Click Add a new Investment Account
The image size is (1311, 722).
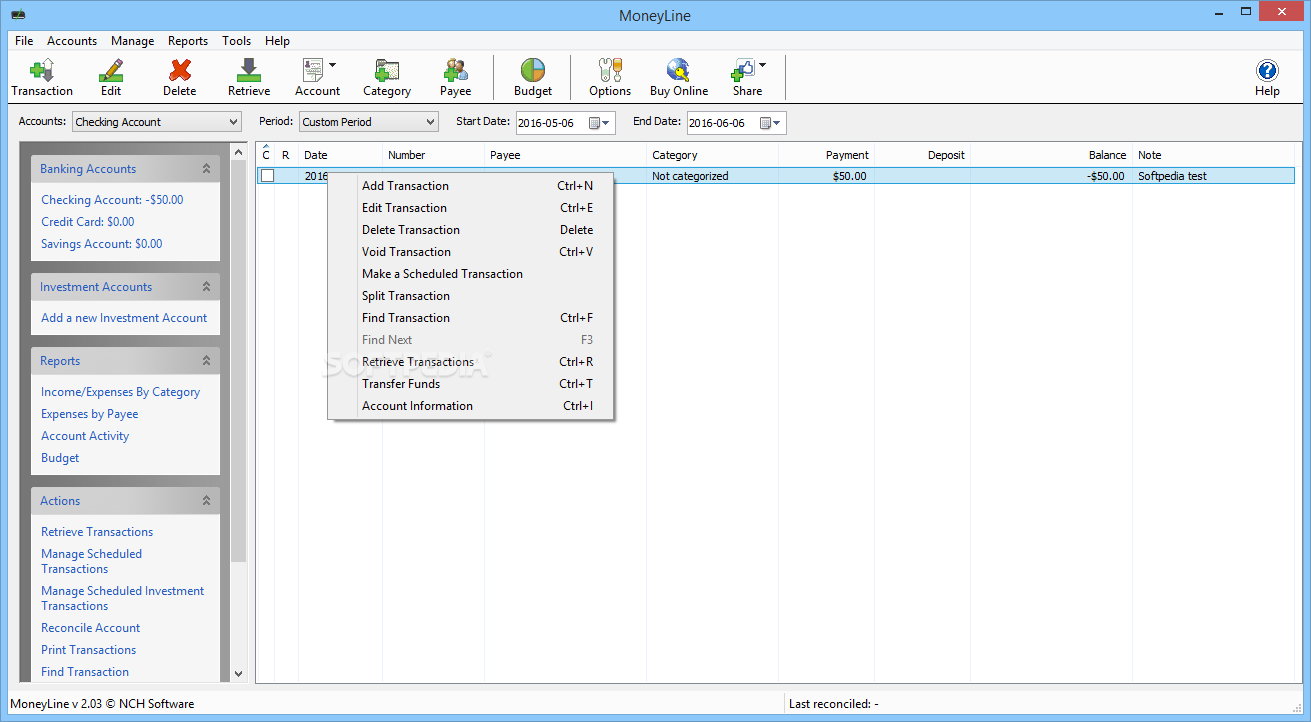tap(124, 318)
